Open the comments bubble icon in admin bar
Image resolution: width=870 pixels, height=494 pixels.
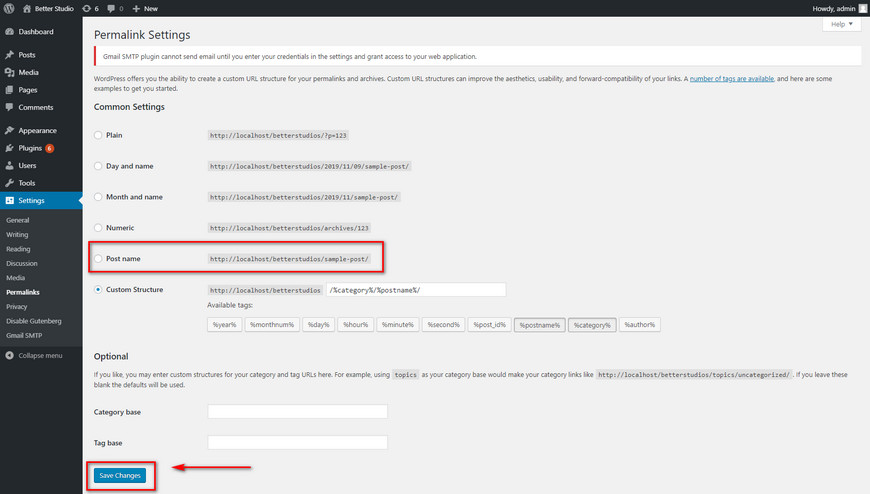point(111,8)
